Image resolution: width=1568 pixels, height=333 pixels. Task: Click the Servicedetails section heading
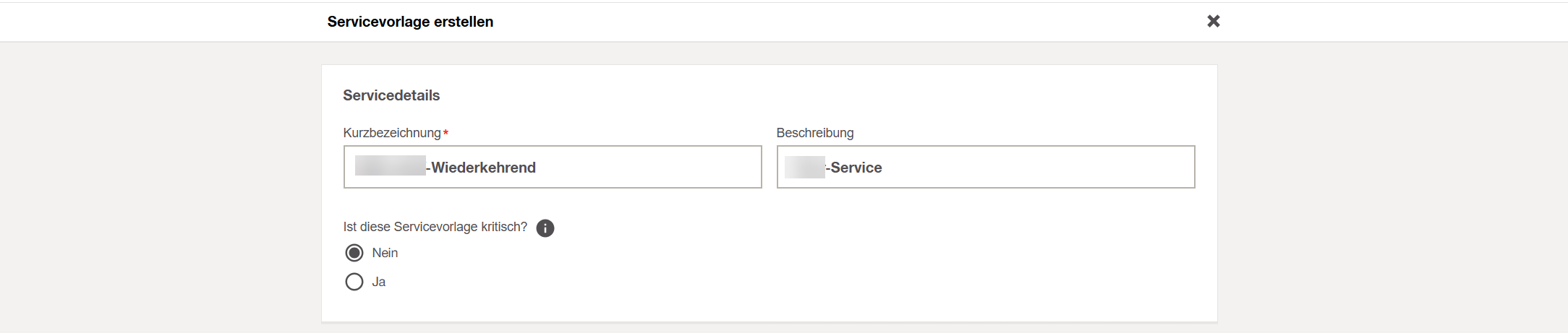click(x=391, y=95)
